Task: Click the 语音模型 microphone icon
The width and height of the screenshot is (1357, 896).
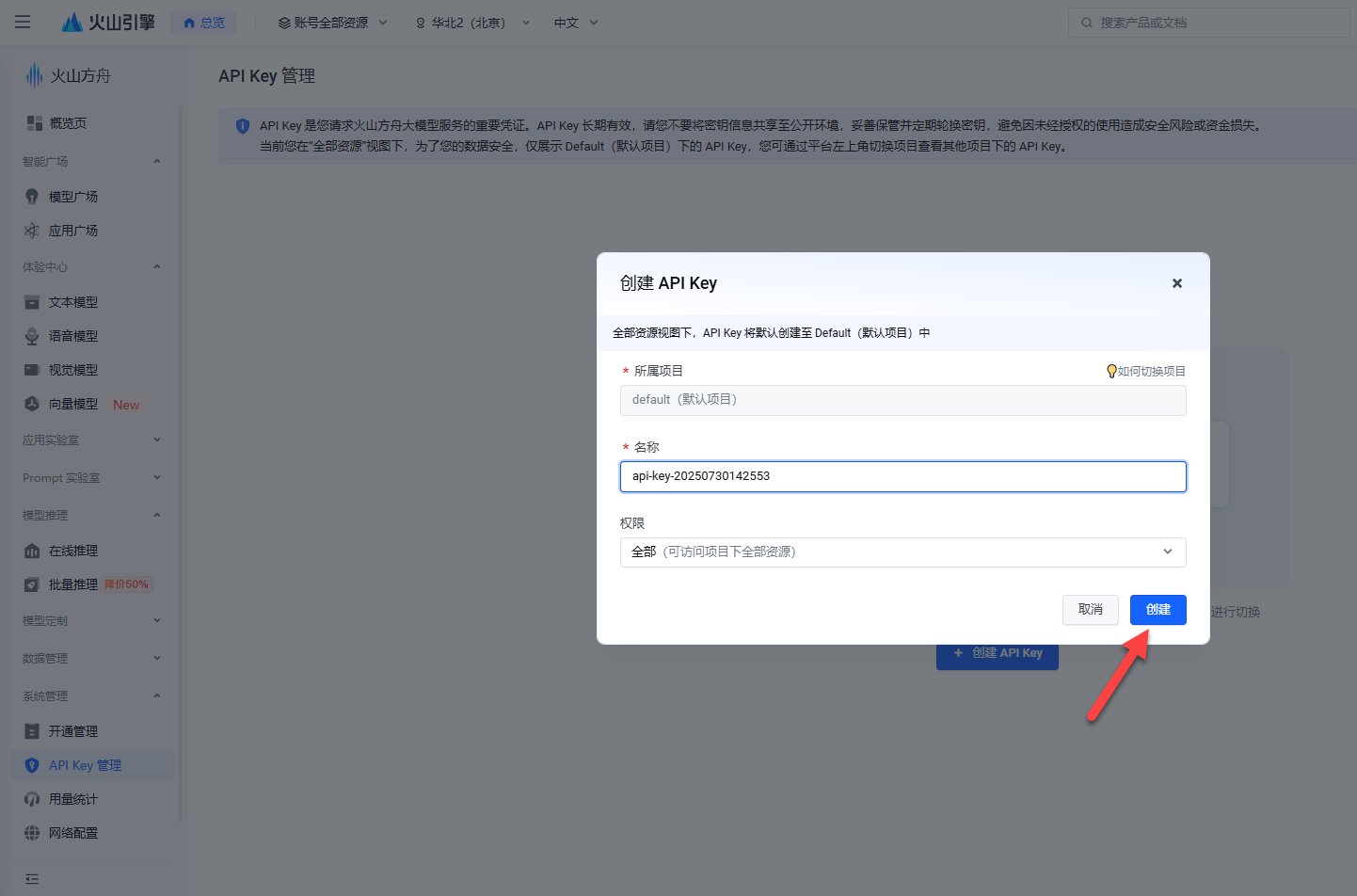Action: [32, 336]
